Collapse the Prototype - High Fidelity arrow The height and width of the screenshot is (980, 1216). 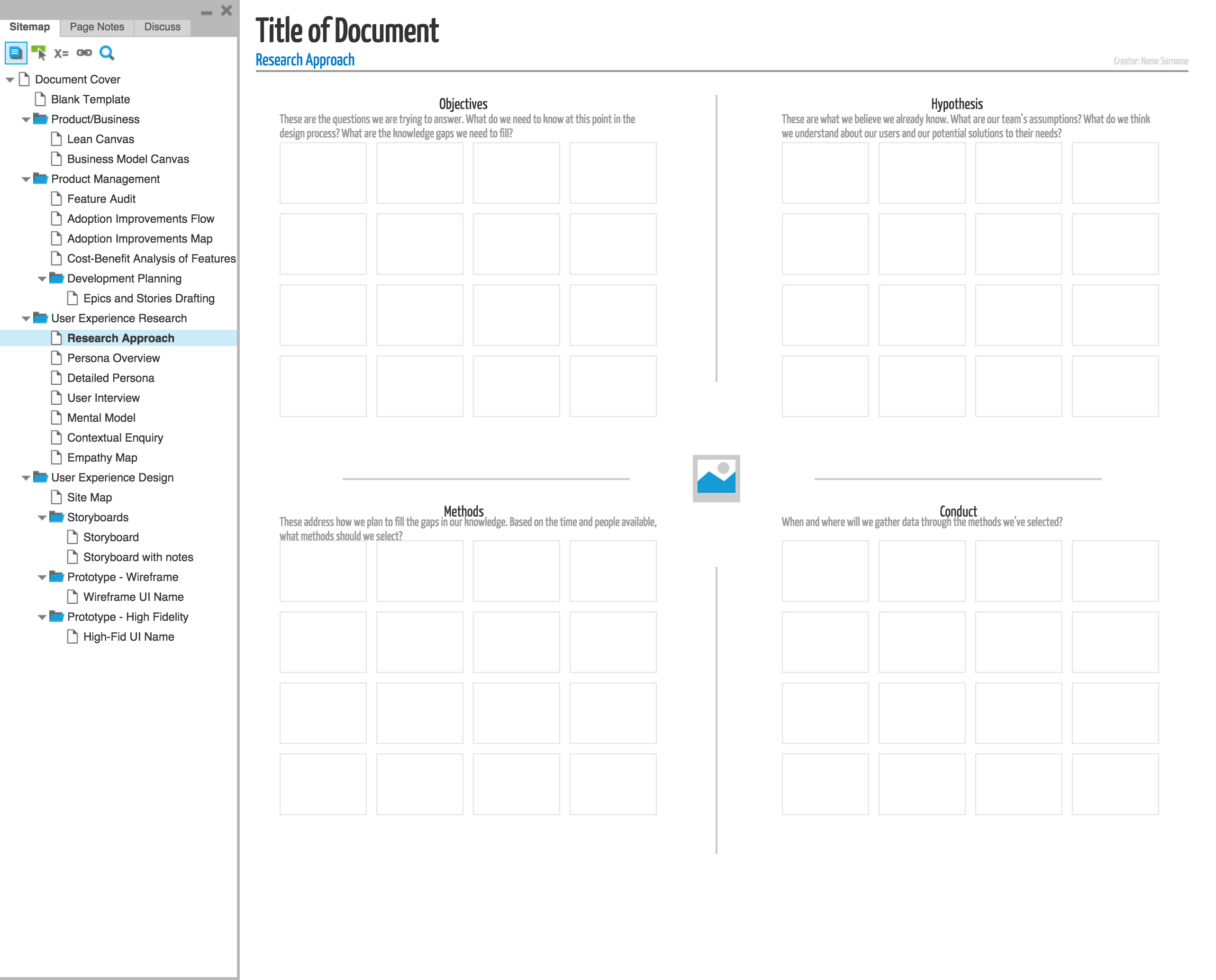[42, 617]
